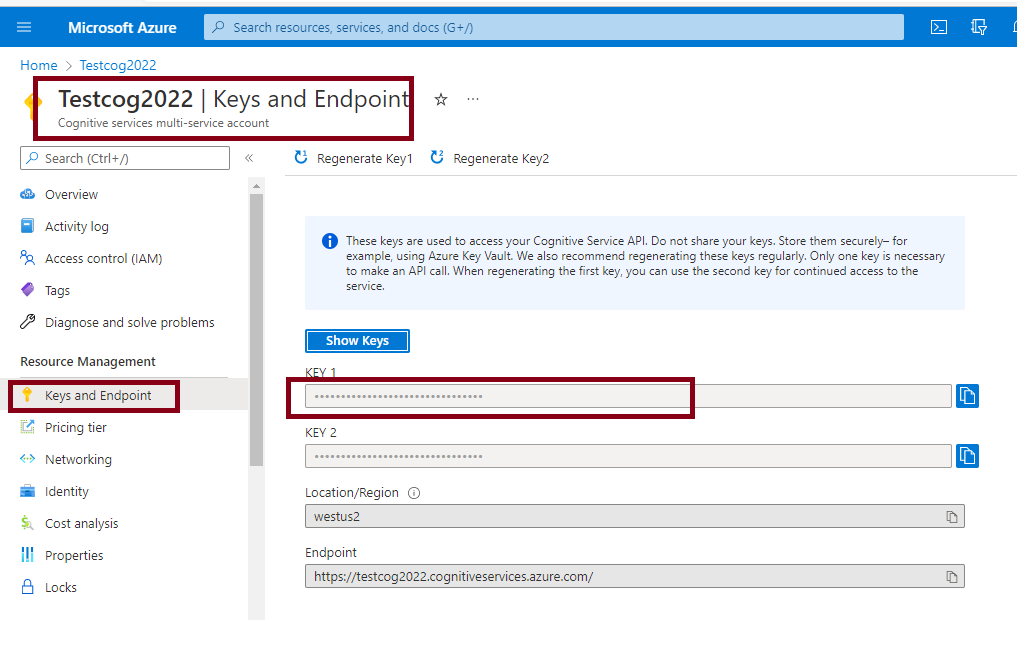Show info tooltip next to Location/Region
This screenshot has height=650, width=1017.
click(414, 493)
